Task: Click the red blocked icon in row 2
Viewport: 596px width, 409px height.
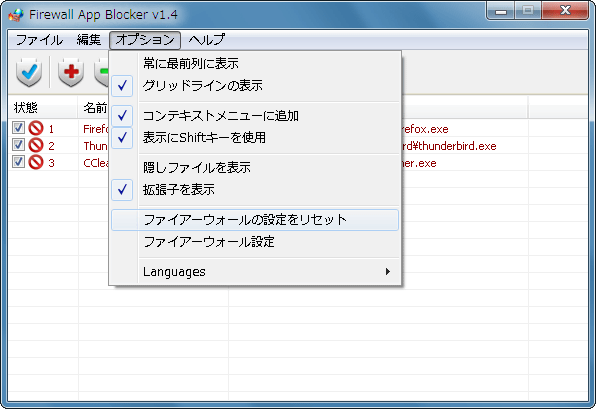Action: [36, 145]
